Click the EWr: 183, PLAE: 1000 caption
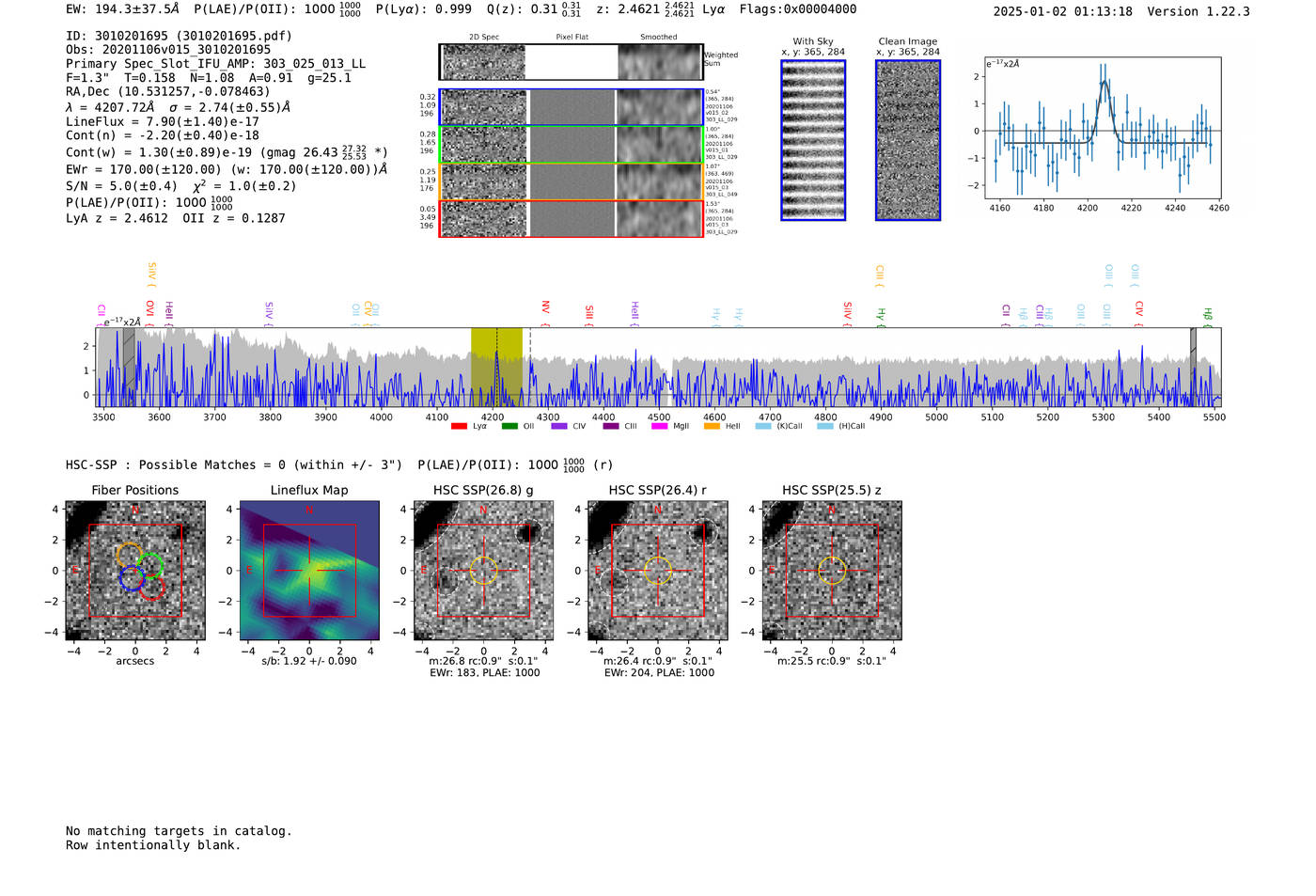Viewport: 1316px width, 896px height. coord(485,673)
